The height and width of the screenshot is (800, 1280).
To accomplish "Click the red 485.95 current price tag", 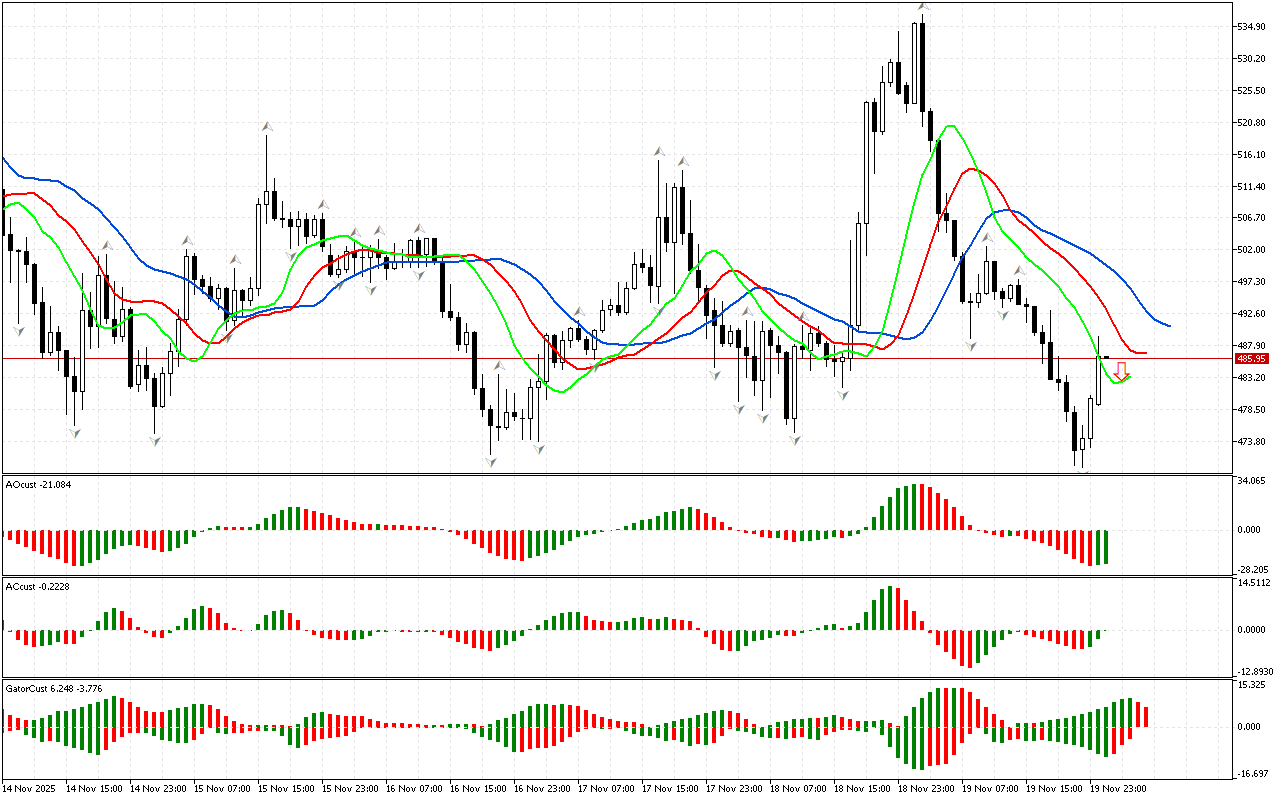I will (x=1251, y=358).
